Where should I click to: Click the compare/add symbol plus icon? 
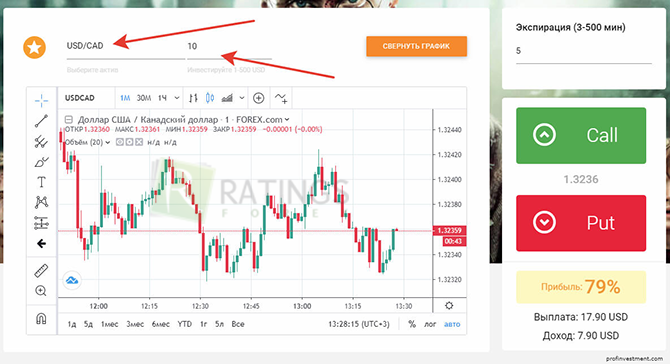click(259, 98)
